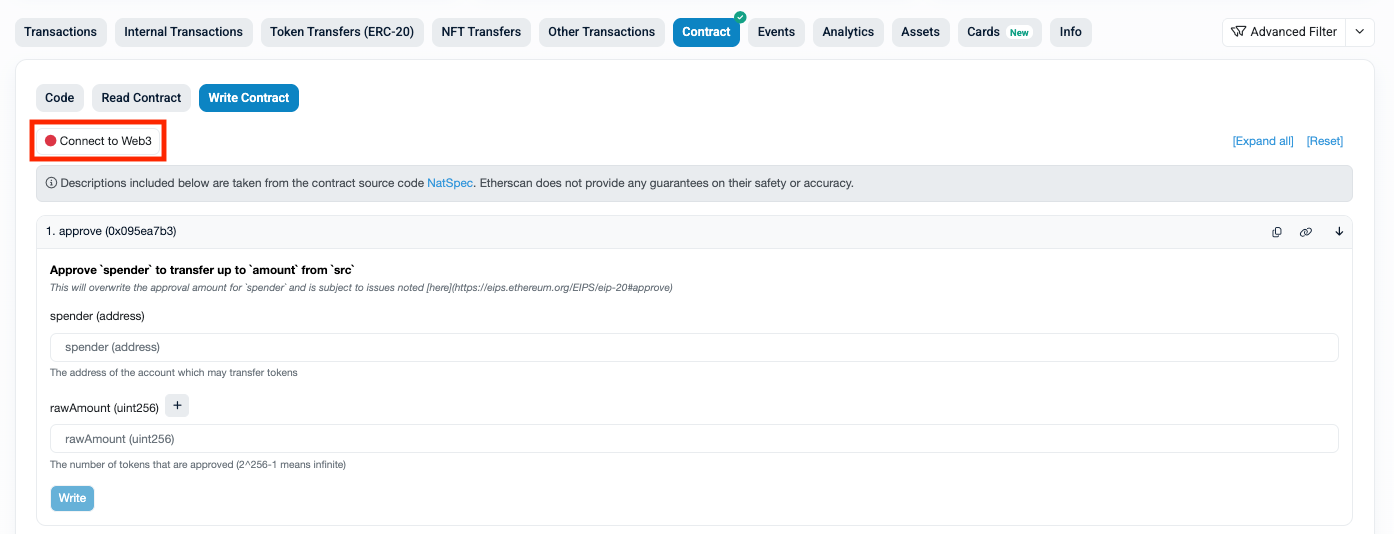The height and width of the screenshot is (534, 1394).
Task: Click the Expand all link
Action: click(1263, 141)
